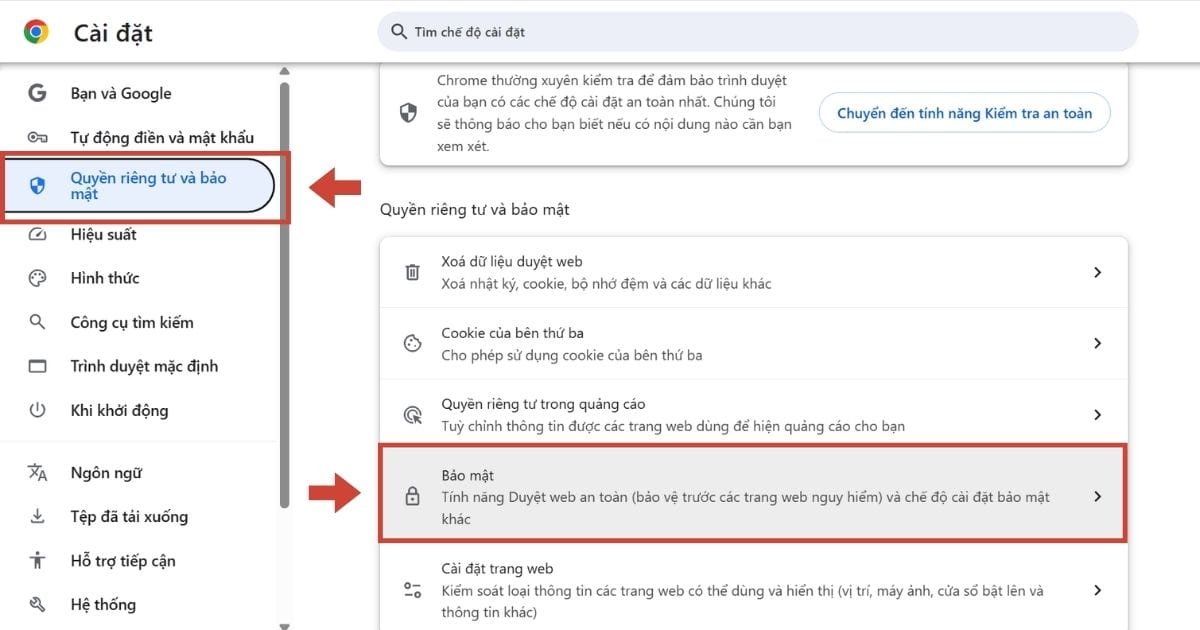Go to Hiệu suất settings page
The height and width of the screenshot is (630, 1200).
click(x=103, y=235)
